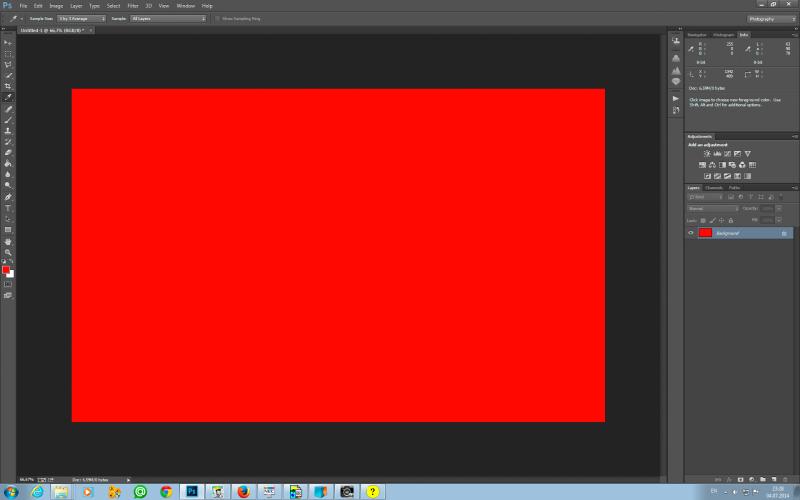
Task: Open the Image menu
Action: [x=56, y=6]
